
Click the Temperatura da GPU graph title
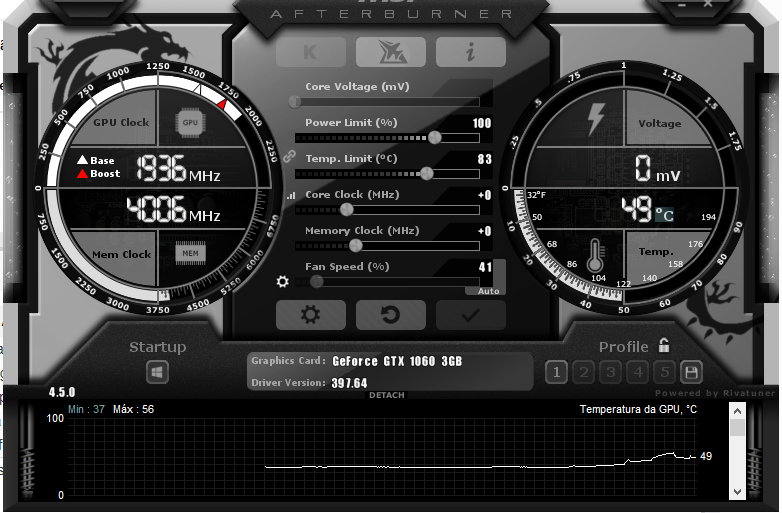coord(638,409)
